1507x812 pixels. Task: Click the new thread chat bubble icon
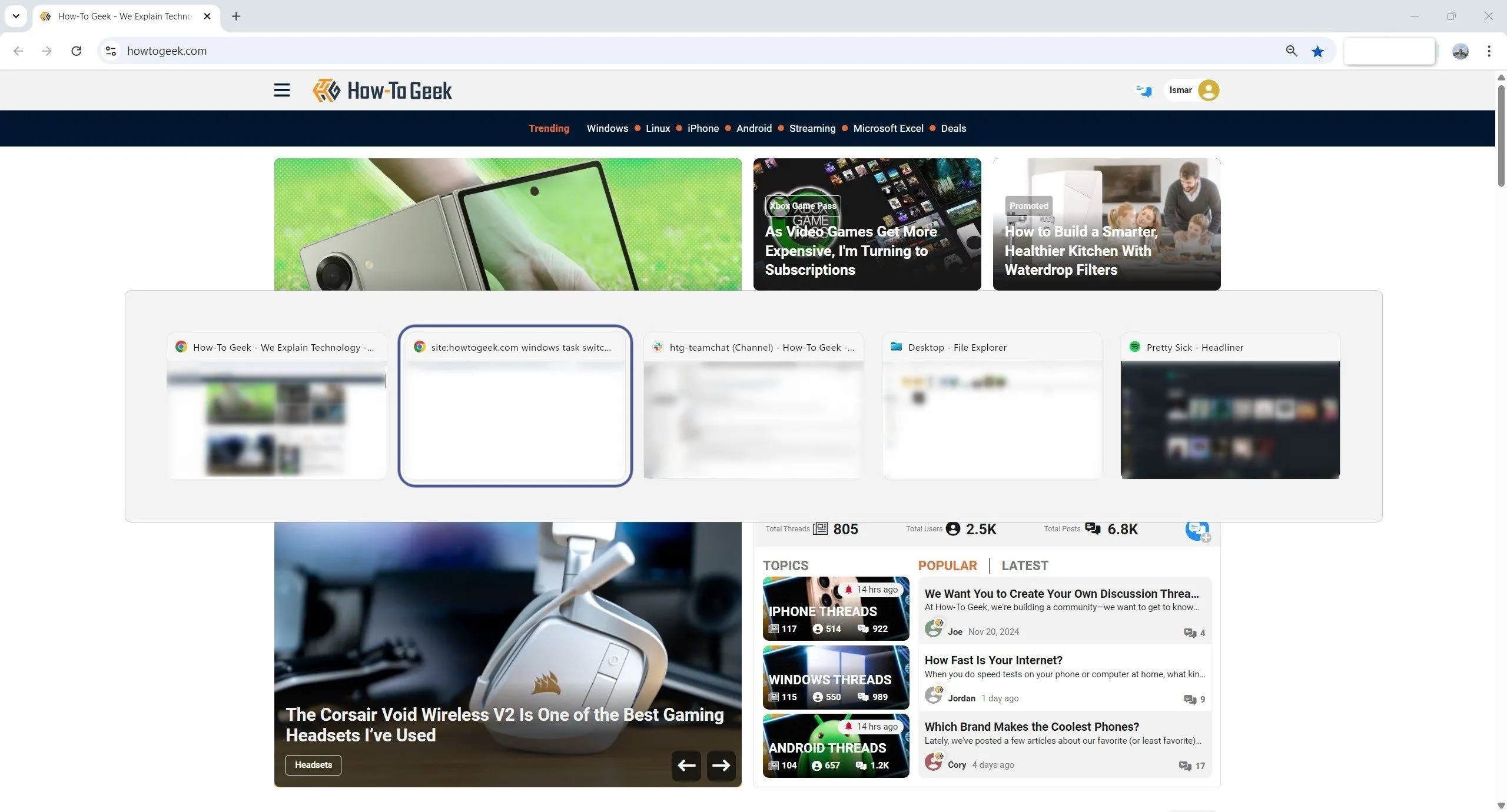[1197, 531]
